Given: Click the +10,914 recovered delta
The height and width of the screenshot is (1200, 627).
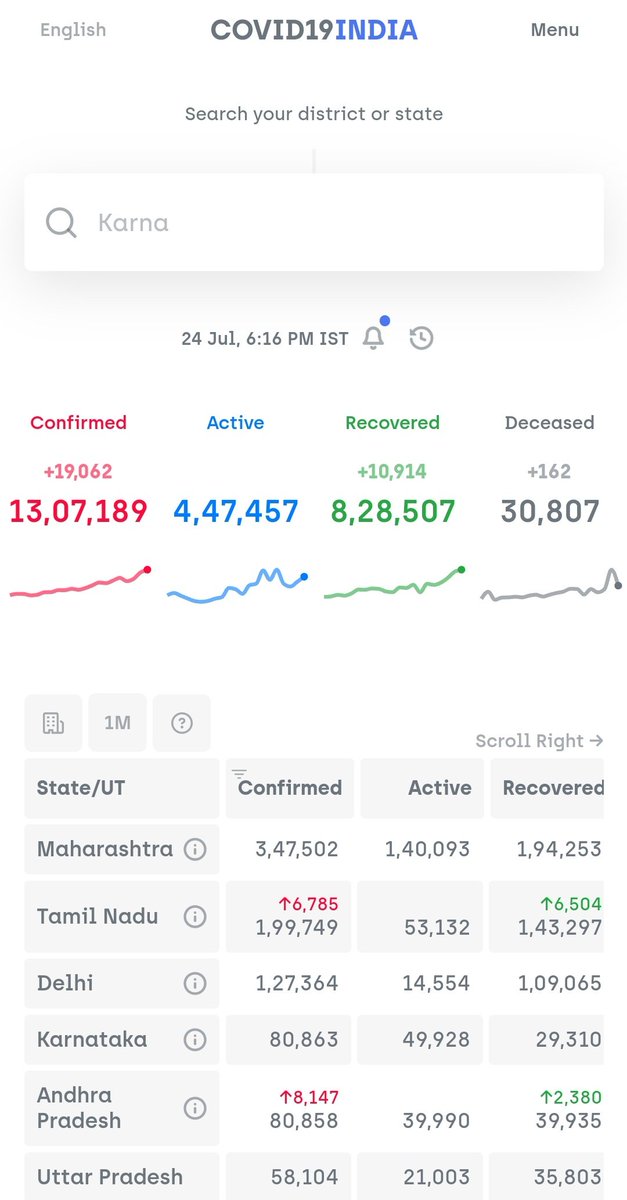Looking at the screenshot, I should pyautogui.click(x=392, y=471).
